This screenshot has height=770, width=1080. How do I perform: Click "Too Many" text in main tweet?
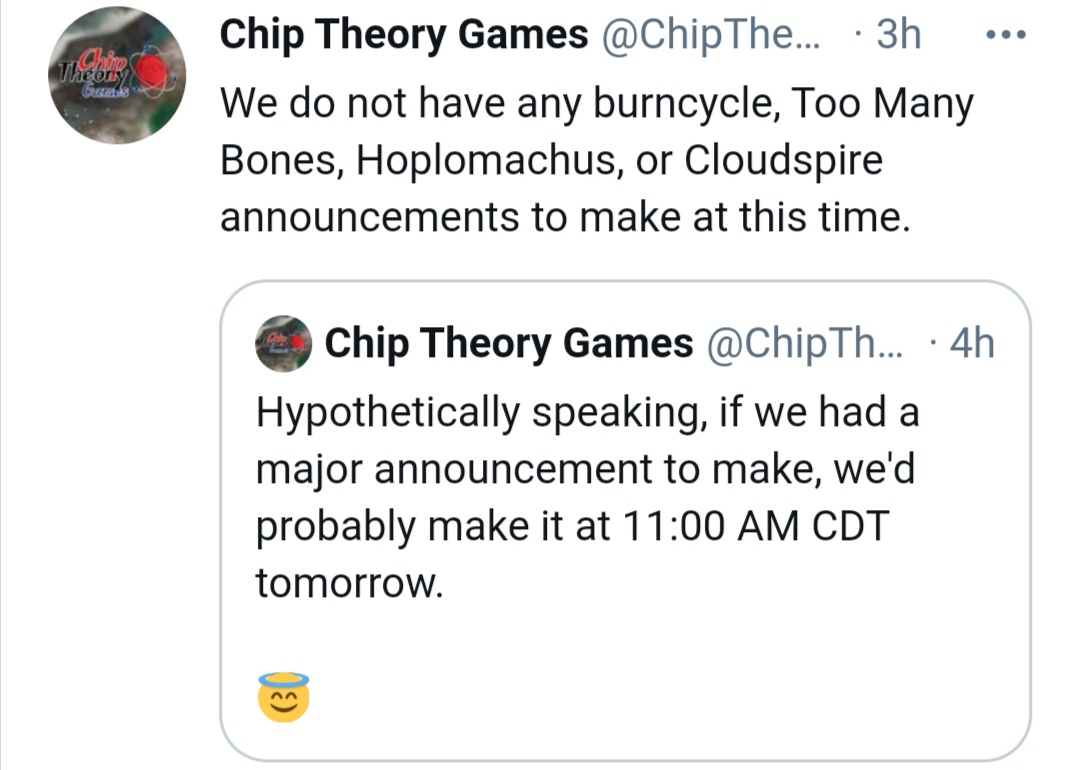click(882, 105)
